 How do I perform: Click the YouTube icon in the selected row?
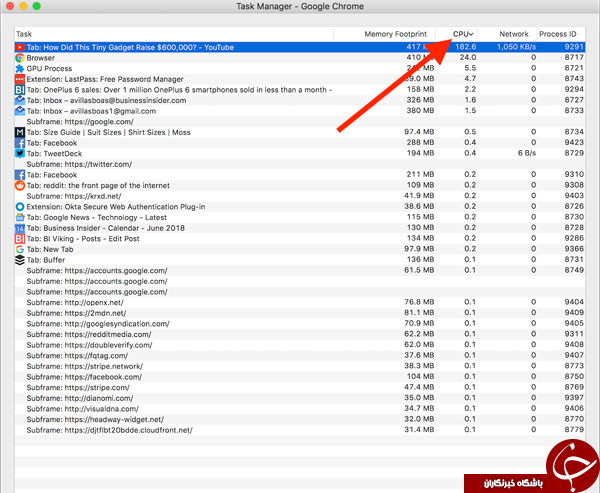tap(20, 47)
